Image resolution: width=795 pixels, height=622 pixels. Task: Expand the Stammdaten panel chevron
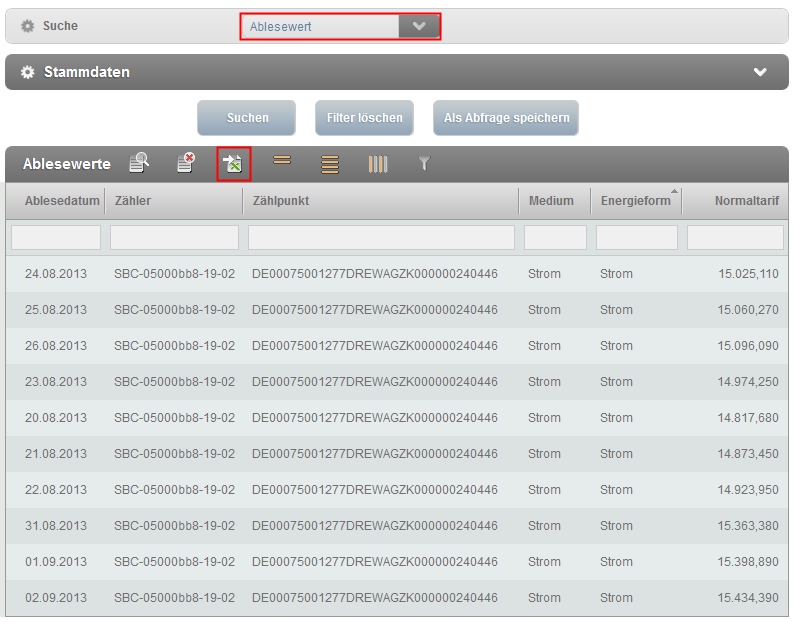tap(760, 72)
